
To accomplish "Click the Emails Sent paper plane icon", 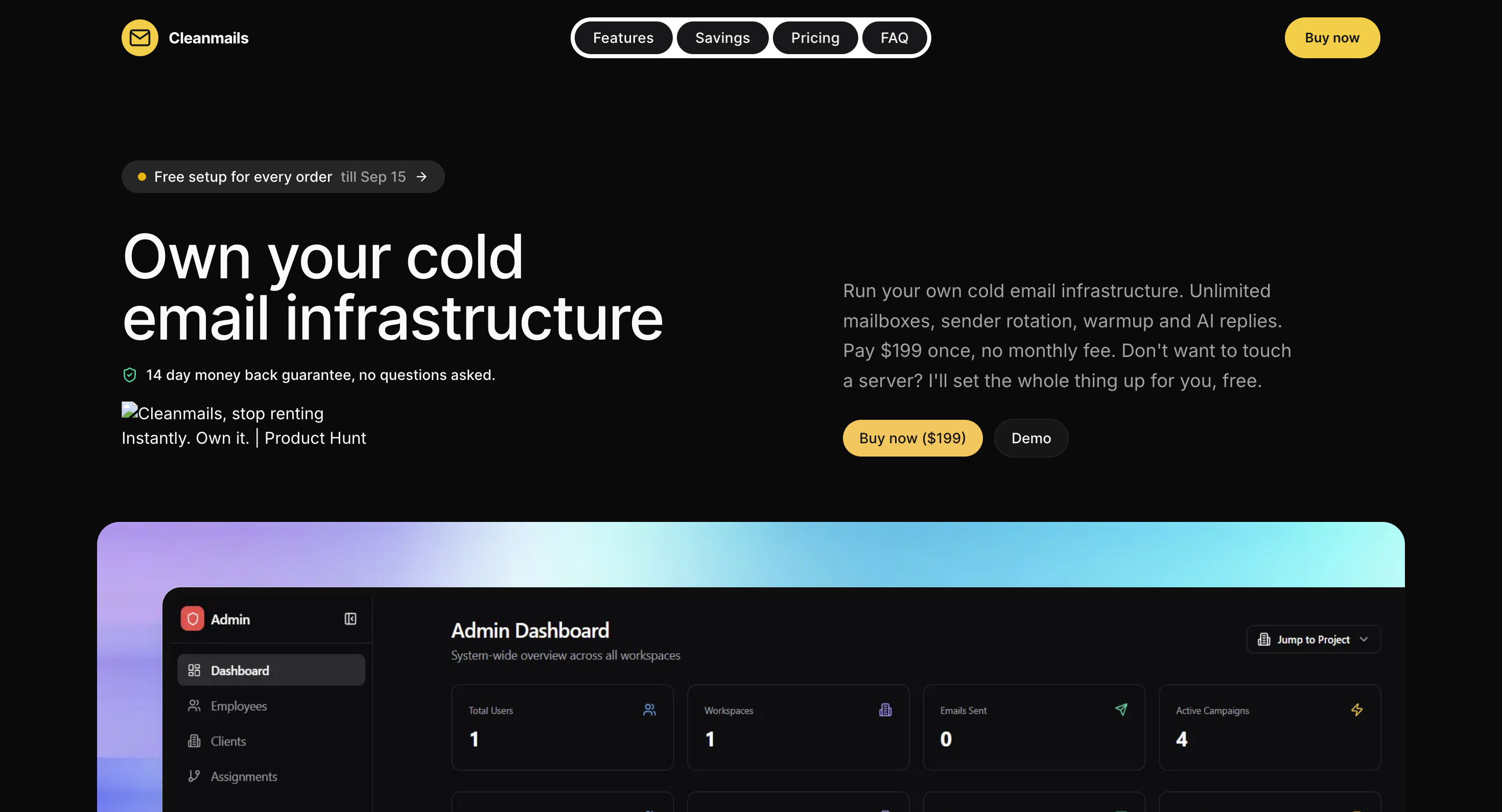I will click(1121, 710).
